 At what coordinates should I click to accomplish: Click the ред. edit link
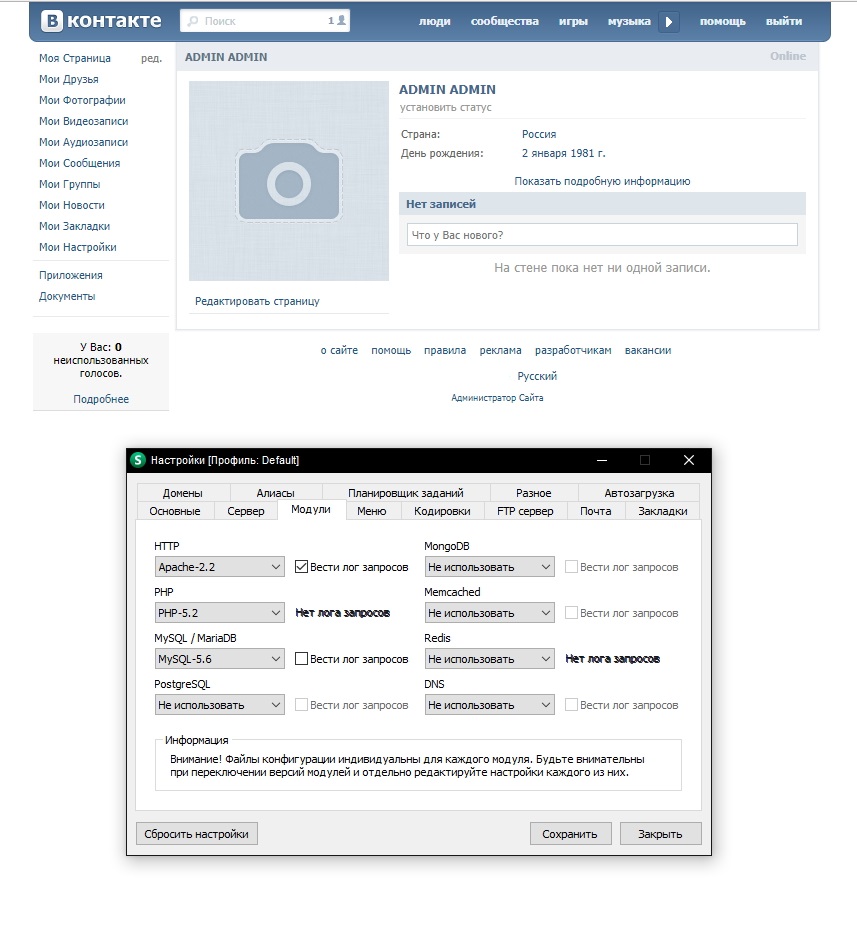pyautogui.click(x=151, y=58)
